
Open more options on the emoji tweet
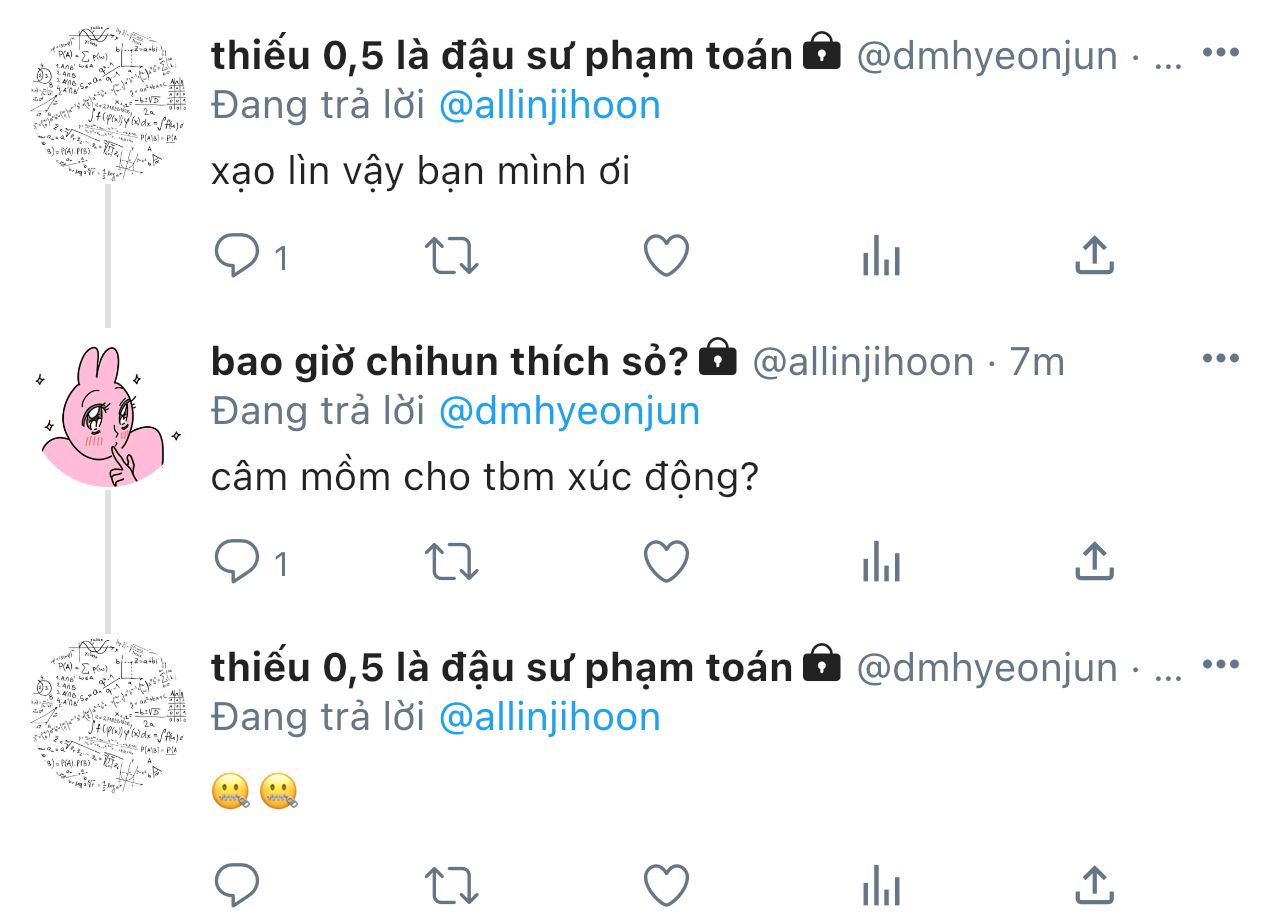click(1221, 664)
